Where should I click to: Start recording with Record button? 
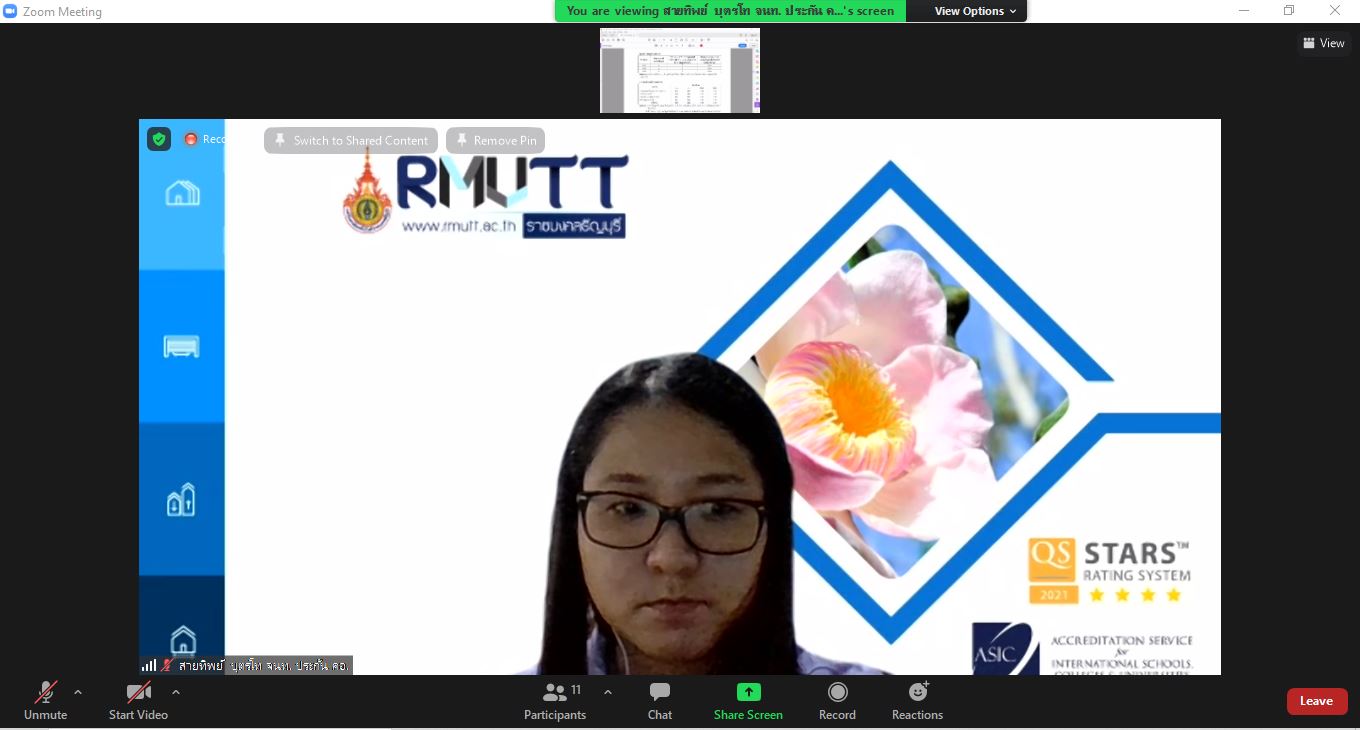837,701
